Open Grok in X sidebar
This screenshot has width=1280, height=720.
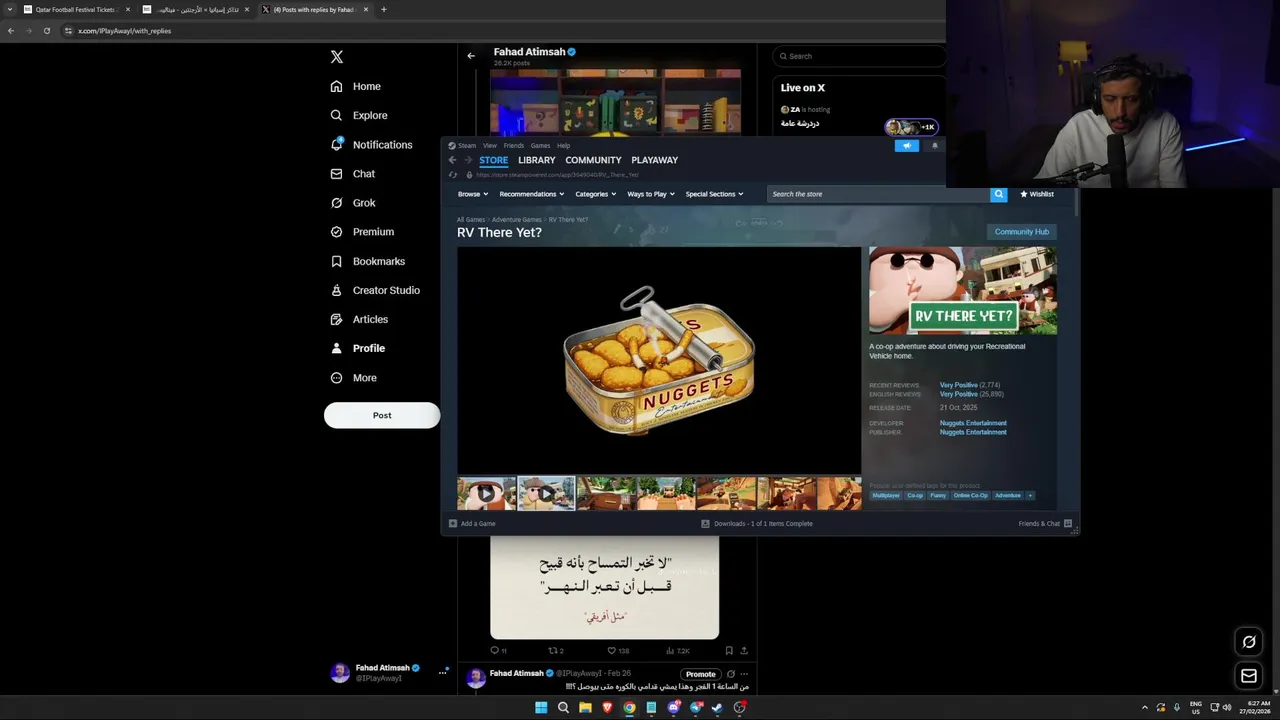click(x=353, y=203)
